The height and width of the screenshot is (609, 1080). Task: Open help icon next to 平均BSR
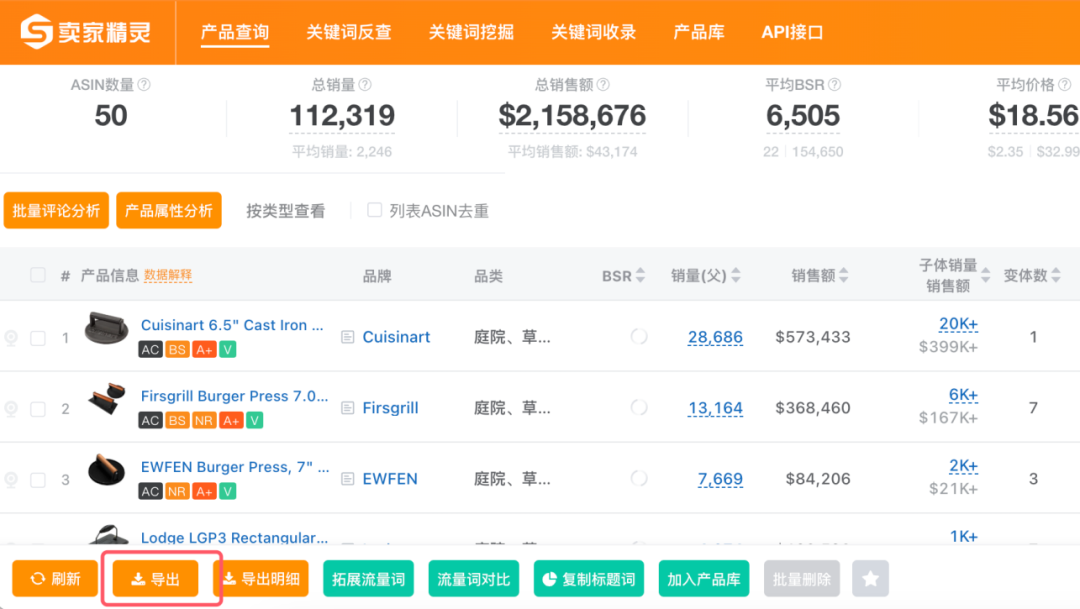[x=834, y=85]
